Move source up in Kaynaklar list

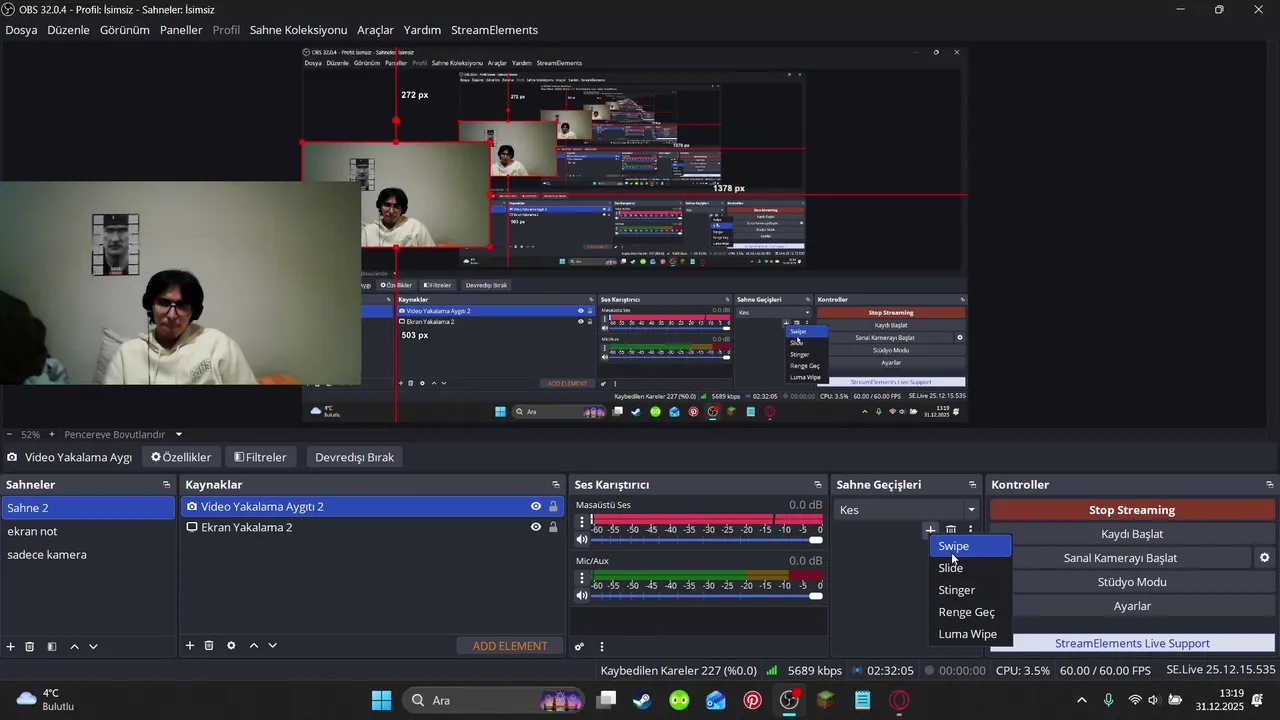253,646
